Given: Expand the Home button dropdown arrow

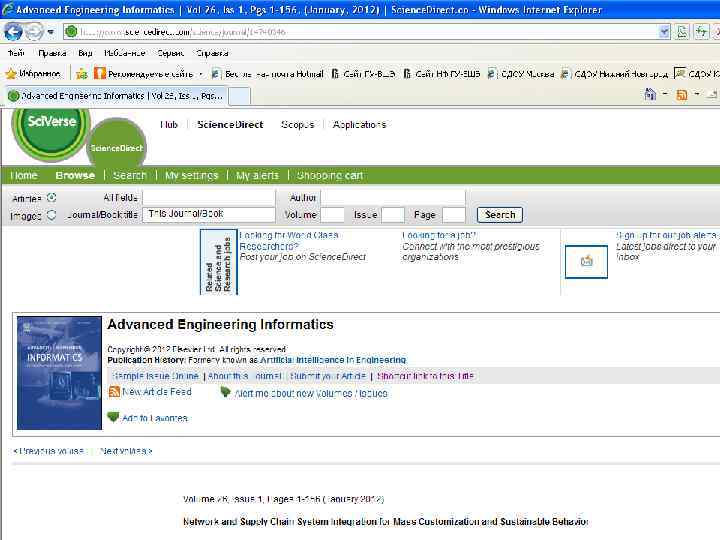Looking at the screenshot, I should tap(665, 94).
